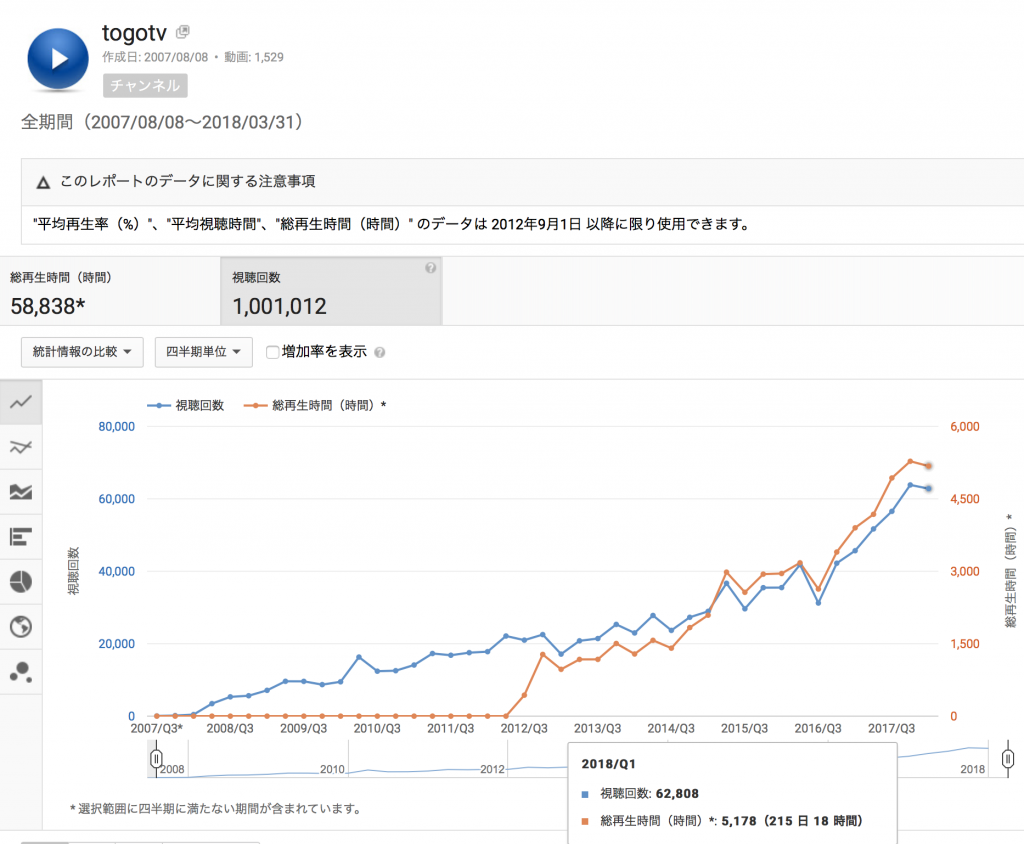Click the 2012/Q3 axis label
Image resolution: width=1024 pixels, height=844 pixels.
click(x=524, y=728)
